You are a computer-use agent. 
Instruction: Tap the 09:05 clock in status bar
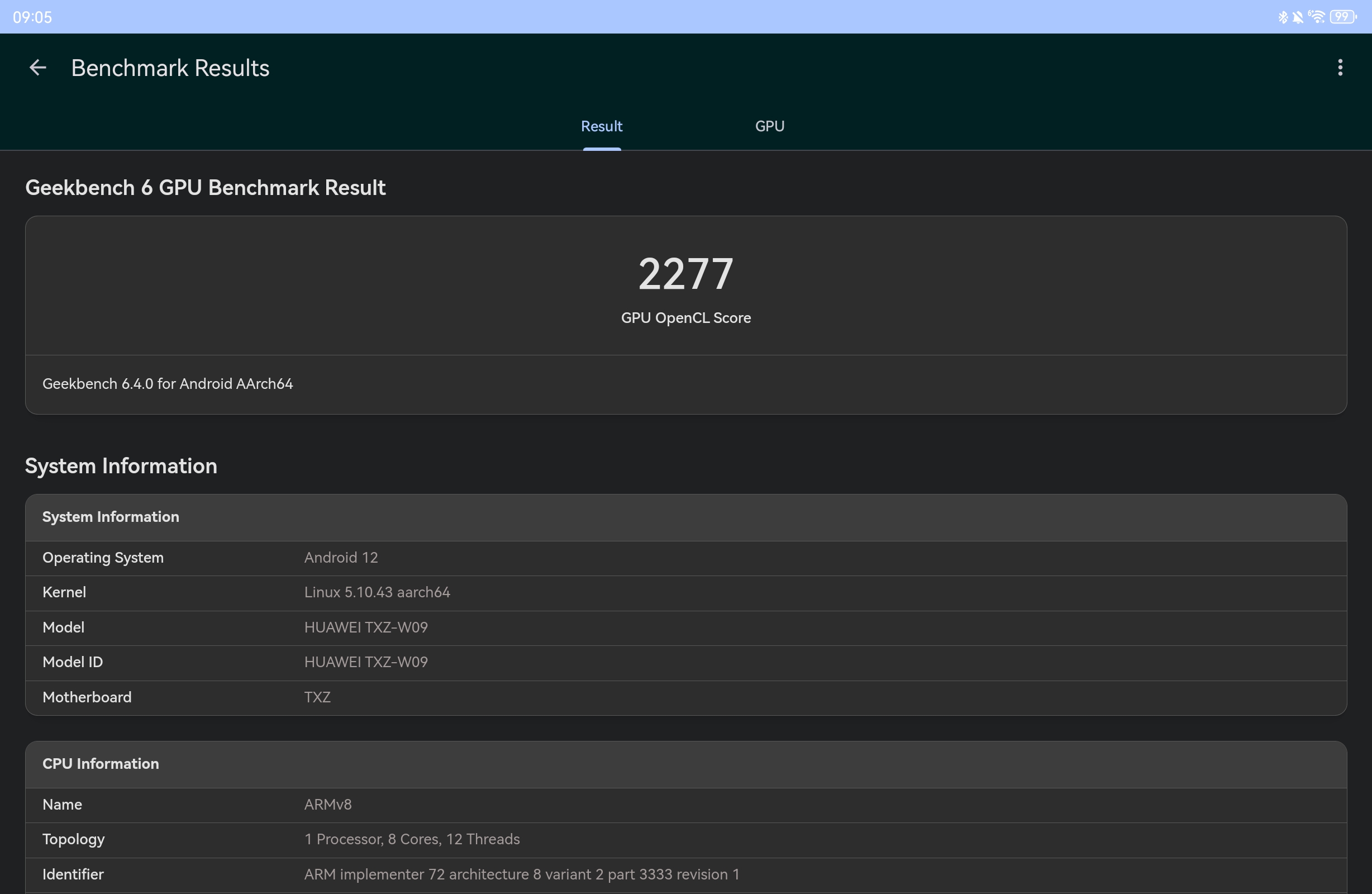32,17
